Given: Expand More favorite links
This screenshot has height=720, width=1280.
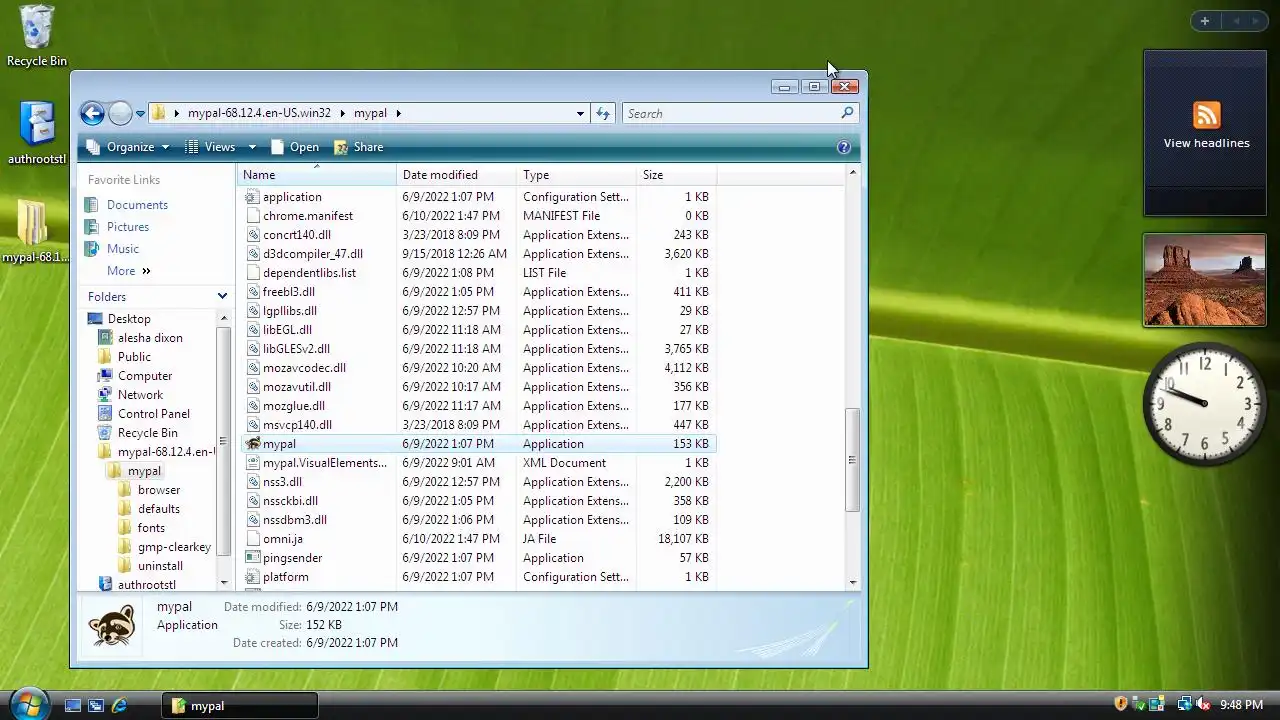Looking at the screenshot, I should 128,271.
